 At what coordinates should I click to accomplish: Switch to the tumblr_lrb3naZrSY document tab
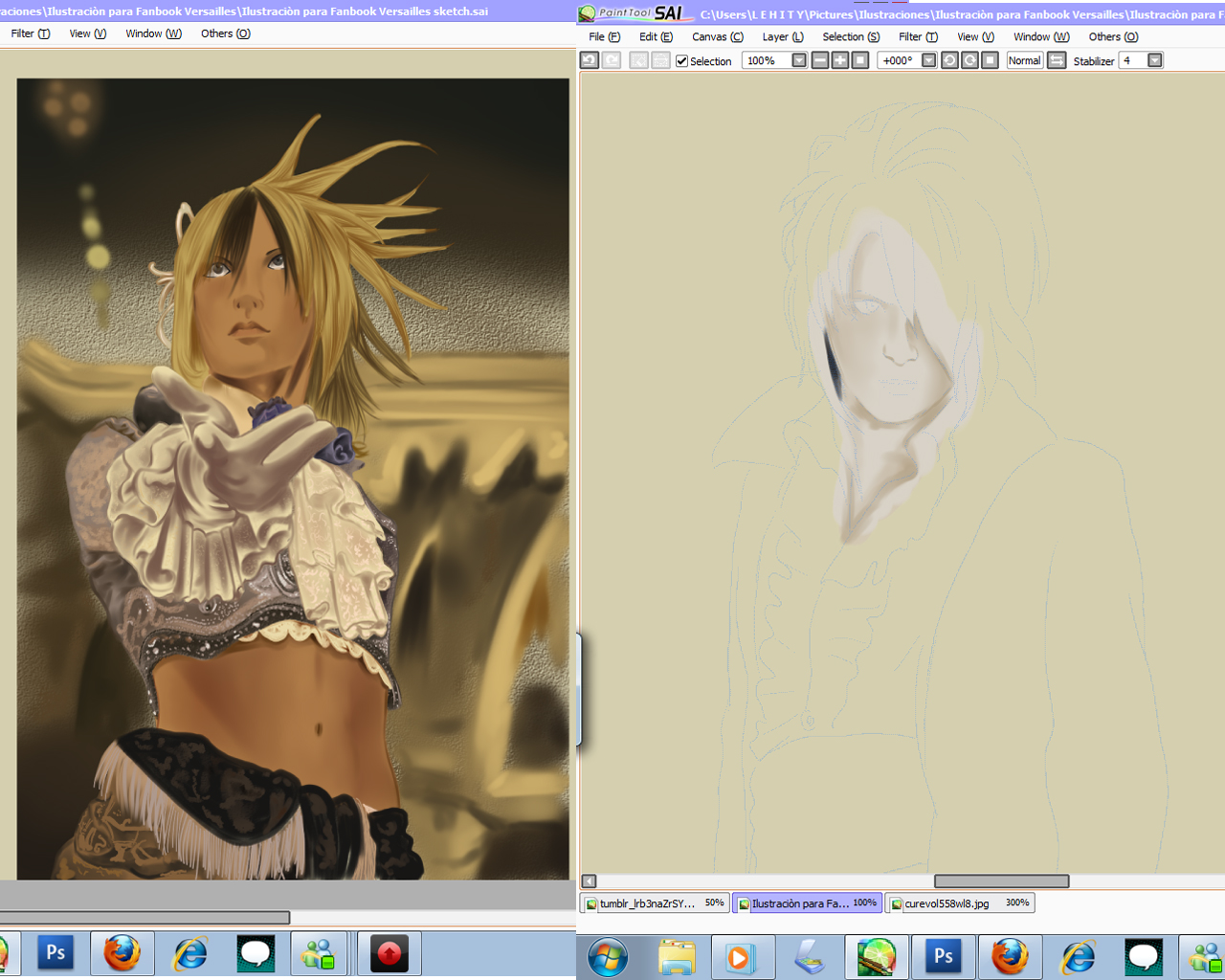[655, 903]
